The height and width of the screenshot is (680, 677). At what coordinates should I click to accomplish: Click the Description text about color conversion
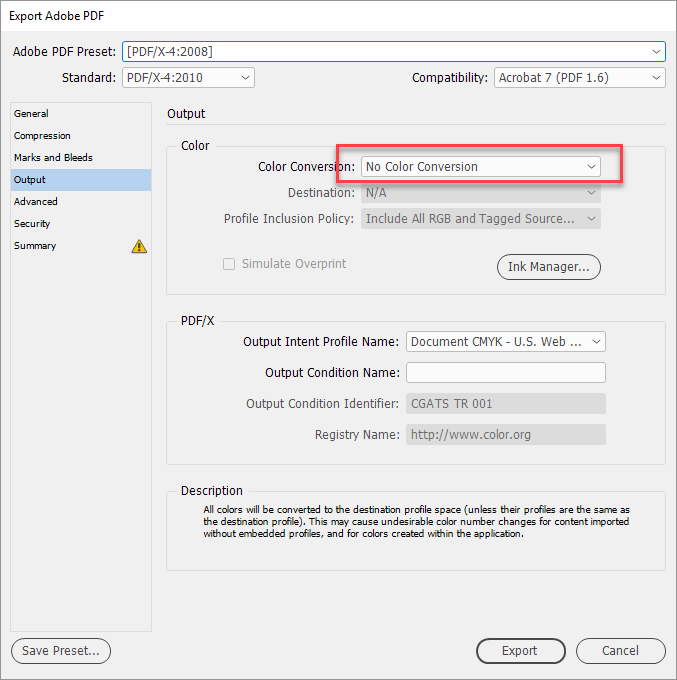tap(416, 521)
